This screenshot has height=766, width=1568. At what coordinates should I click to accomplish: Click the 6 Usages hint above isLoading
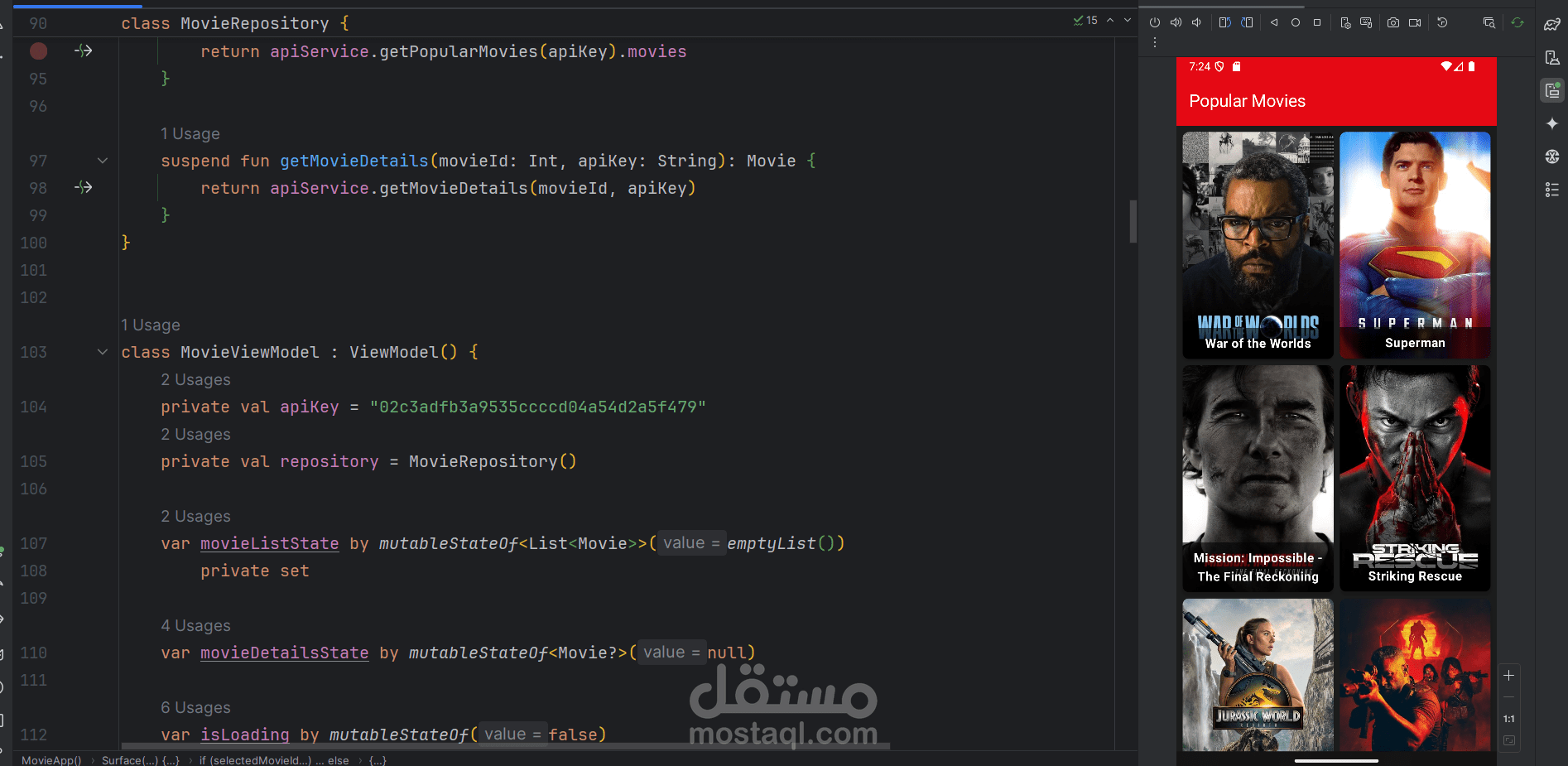(196, 708)
